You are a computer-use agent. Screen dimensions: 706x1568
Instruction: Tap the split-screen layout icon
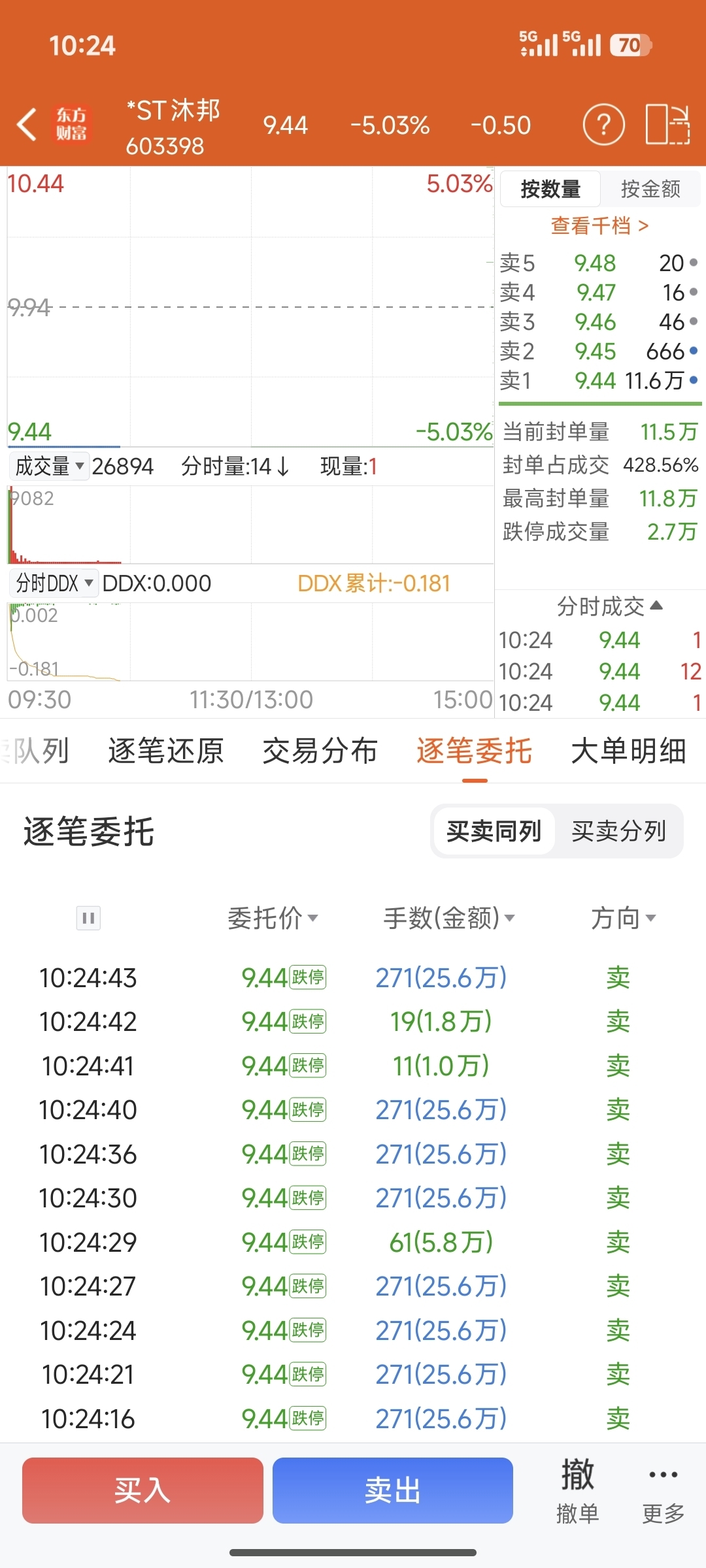[667, 124]
